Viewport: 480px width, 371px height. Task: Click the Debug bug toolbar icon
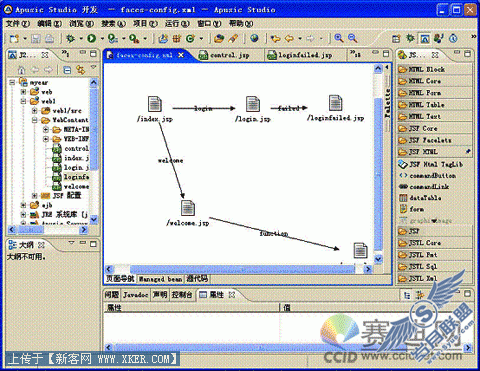tap(70, 39)
